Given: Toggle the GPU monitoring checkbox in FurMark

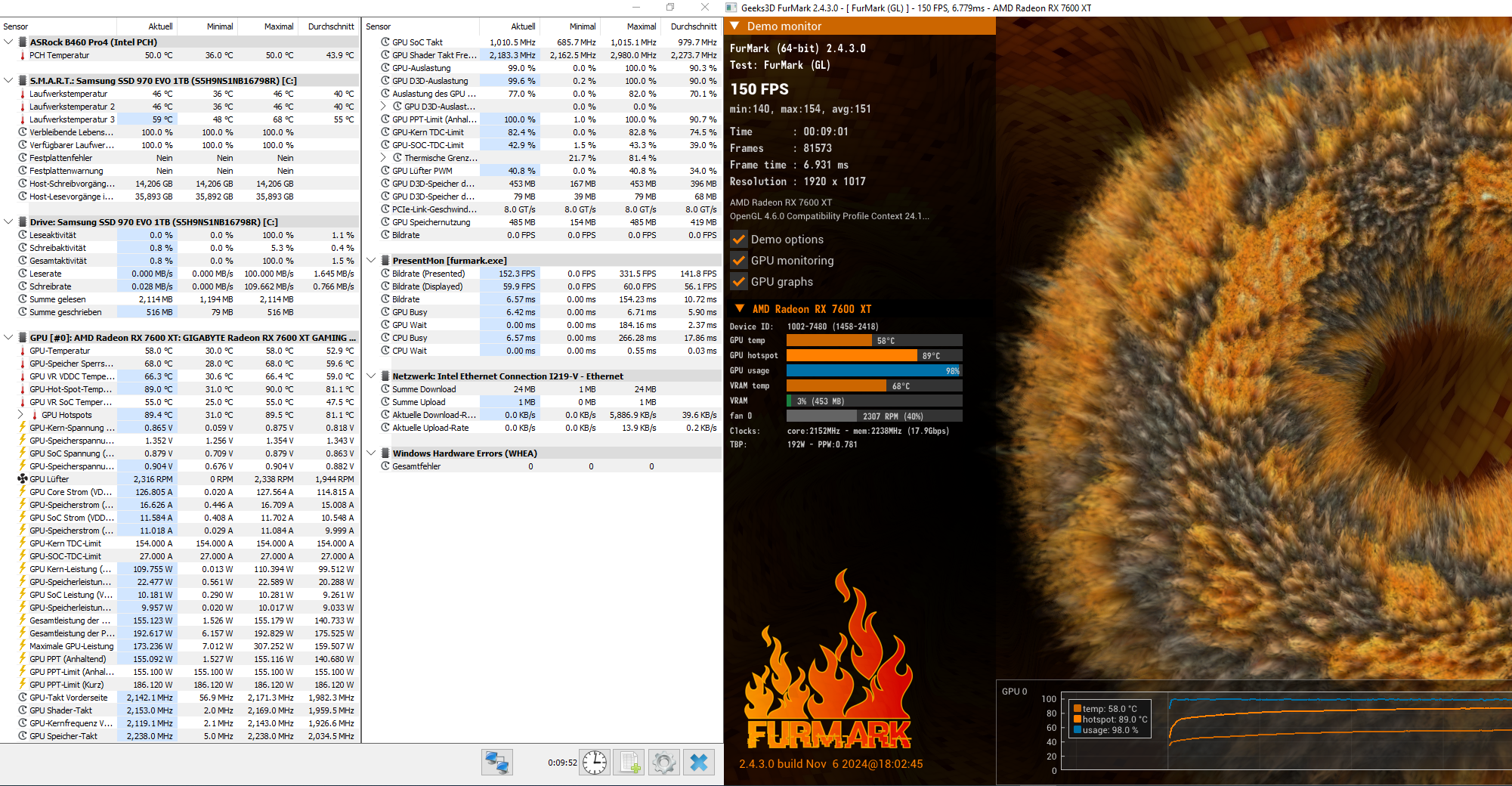Looking at the screenshot, I should pyautogui.click(x=739, y=261).
